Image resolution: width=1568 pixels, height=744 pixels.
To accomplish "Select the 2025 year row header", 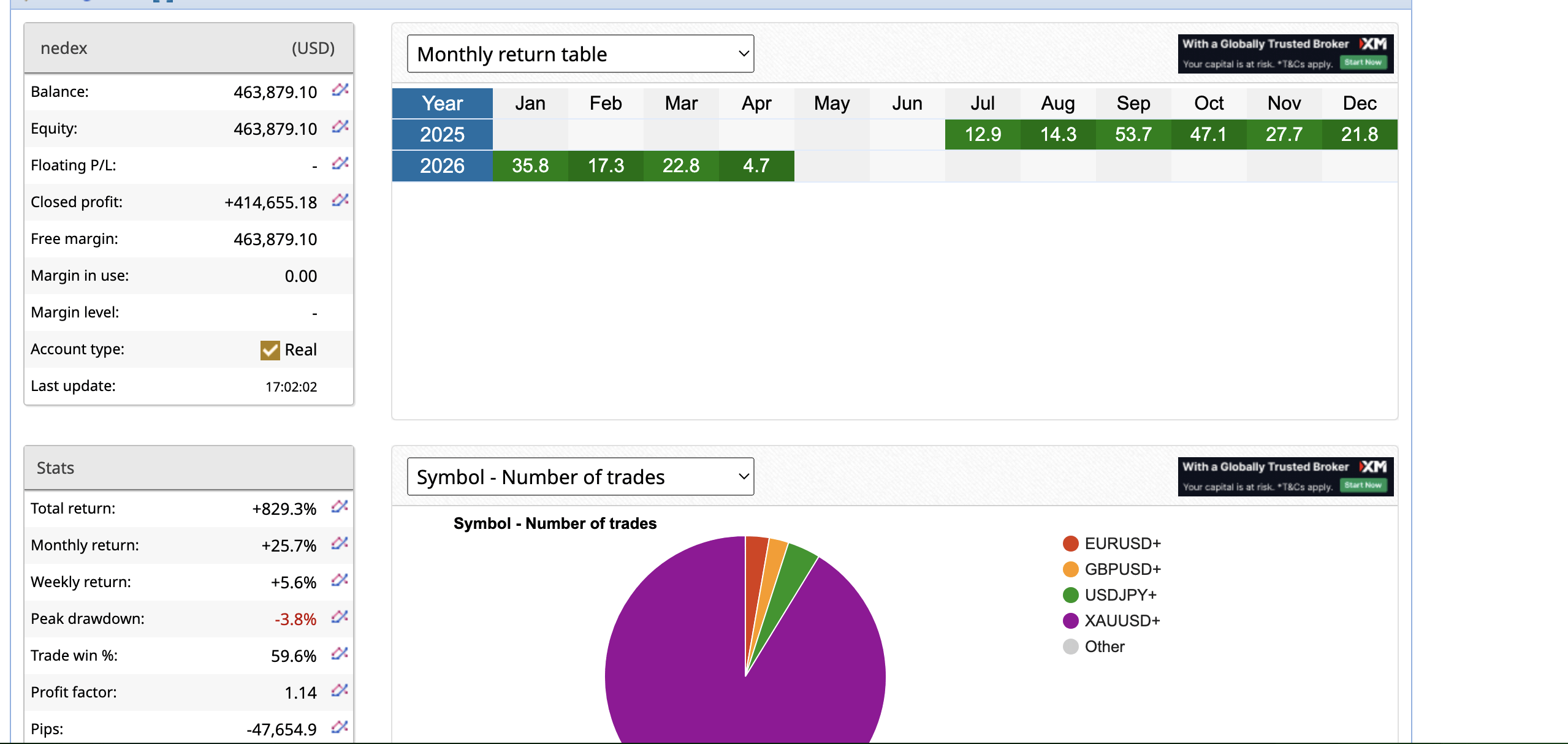I will (x=442, y=134).
